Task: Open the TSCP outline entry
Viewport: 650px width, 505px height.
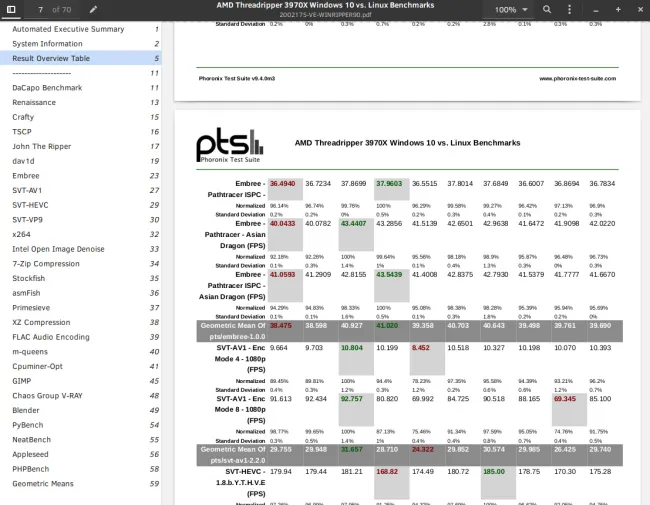Action: point(80,131)
